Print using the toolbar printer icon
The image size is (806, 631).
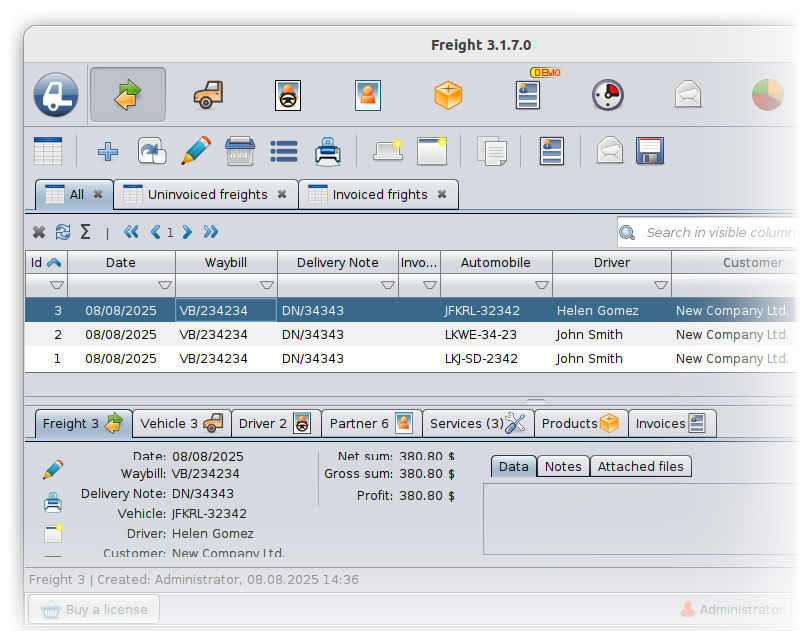pos(328,151)
